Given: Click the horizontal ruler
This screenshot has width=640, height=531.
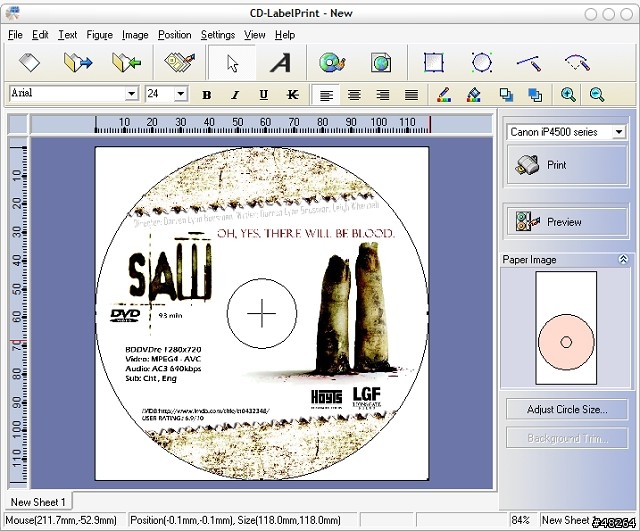Looking at the screenshot, I should point(261,124).
